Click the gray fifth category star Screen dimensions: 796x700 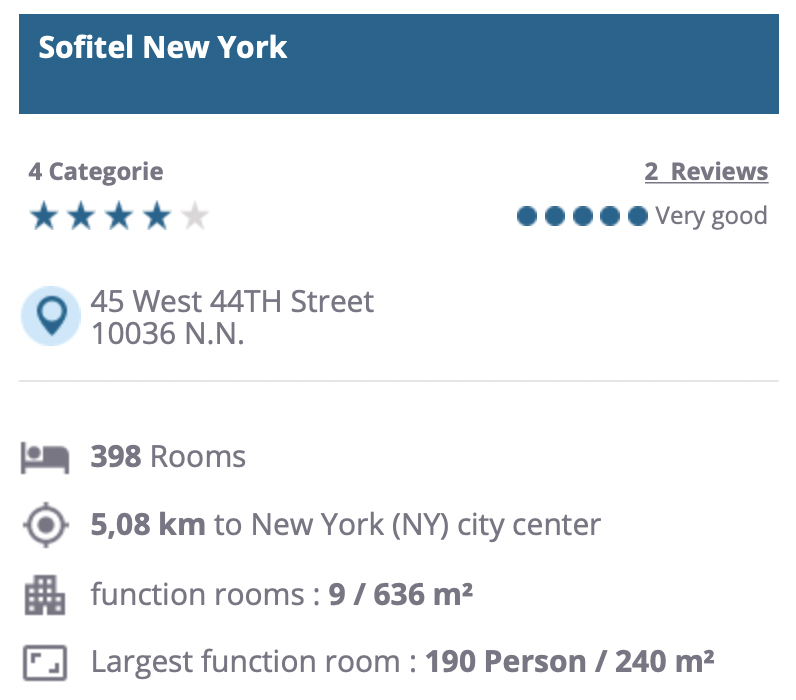pyautogui.click(x=196, y=216)
